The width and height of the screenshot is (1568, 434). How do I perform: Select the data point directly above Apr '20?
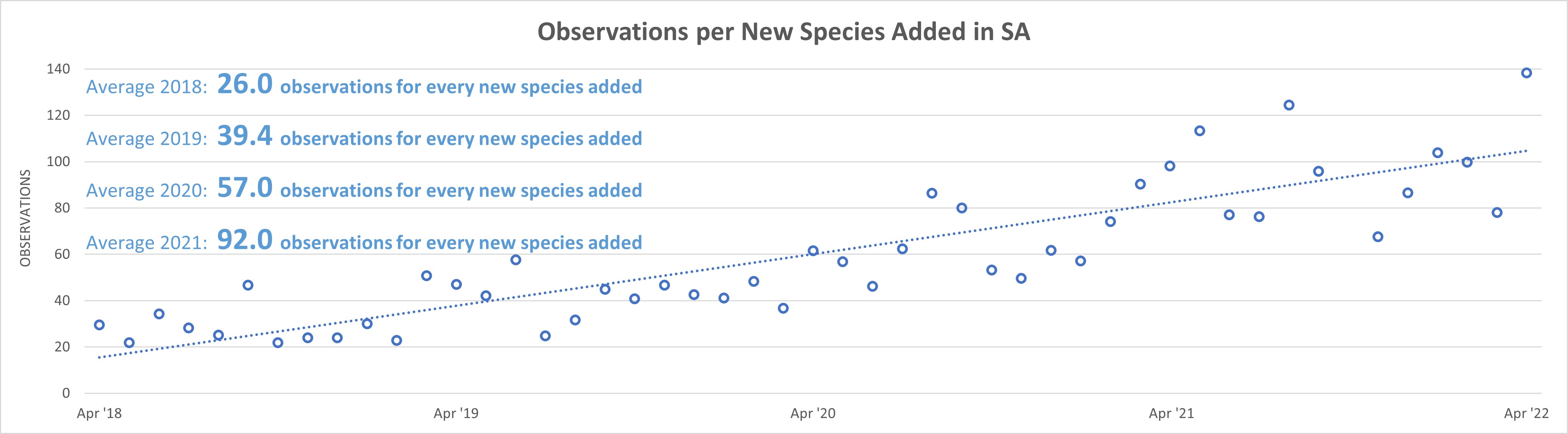[813, 251]
